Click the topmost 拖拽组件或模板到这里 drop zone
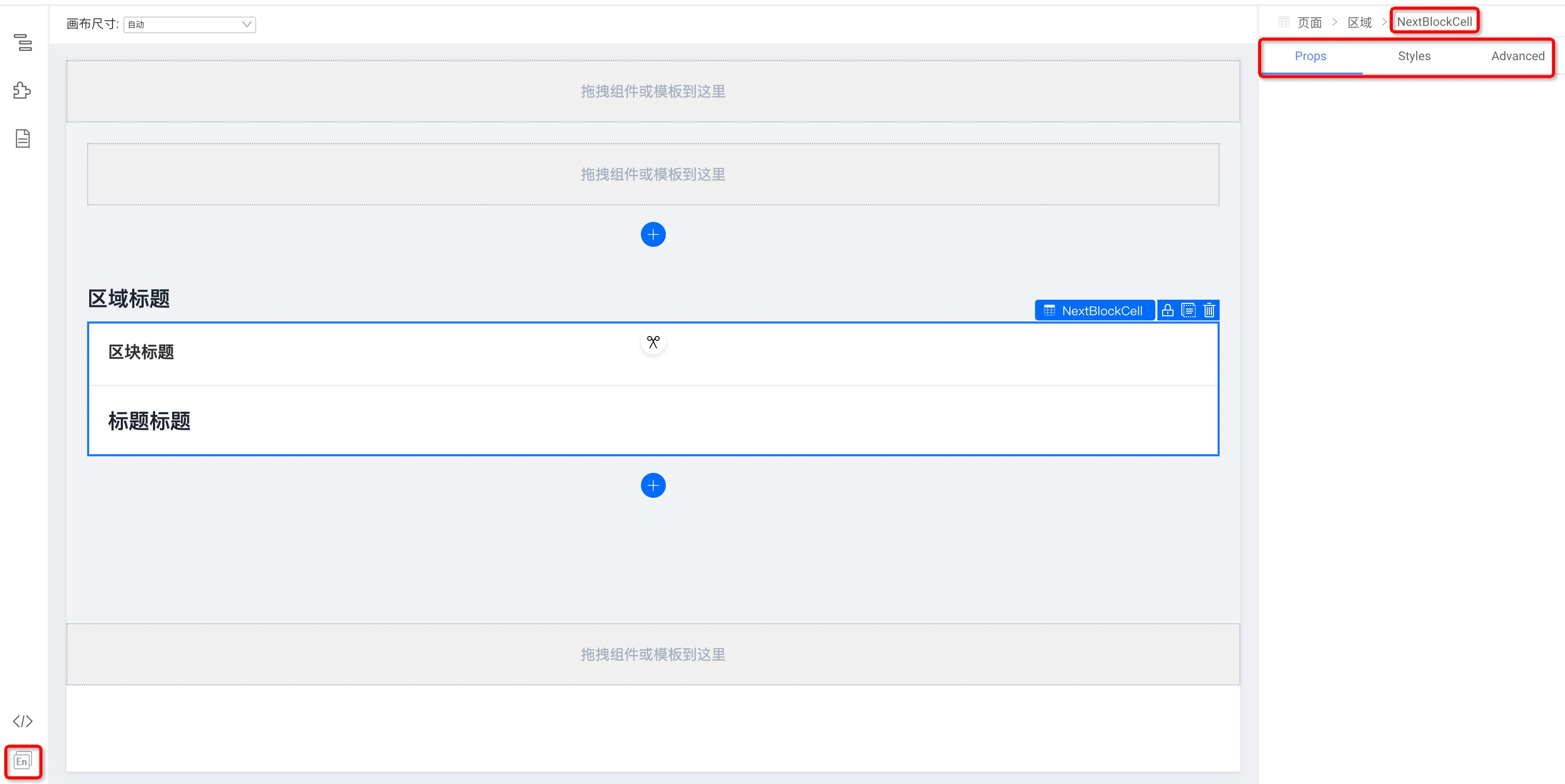Image resolution: width=1565 pixels, height=784 pixels. [x=653, y=91]
